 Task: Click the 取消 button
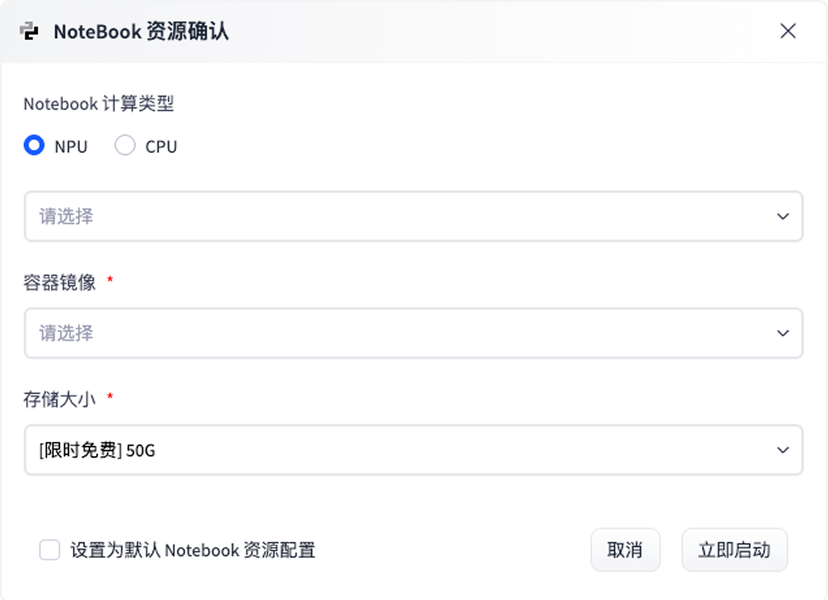click(x=625, y=550)
